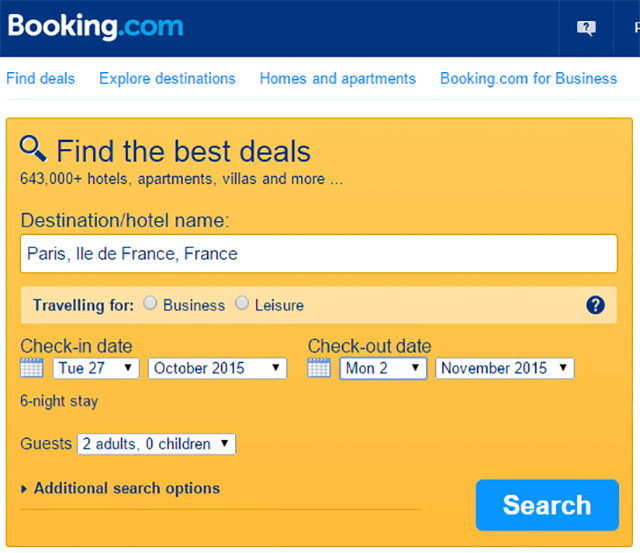Open the check-in day dropdown Tue 27

(x=96, y=368)
